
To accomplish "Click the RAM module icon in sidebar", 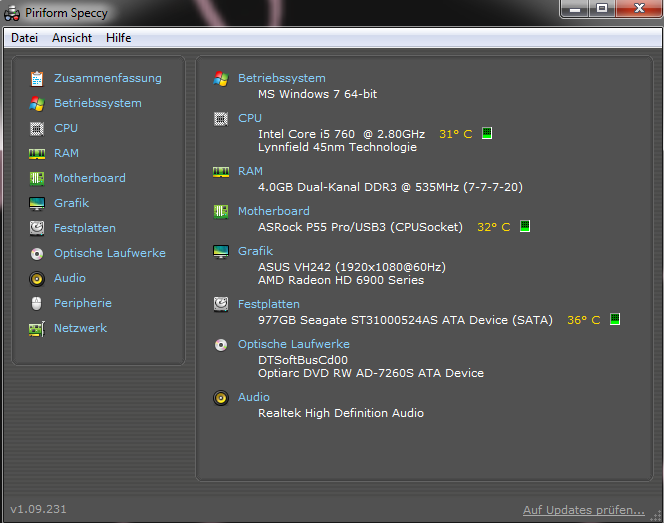I will (37, 154).
